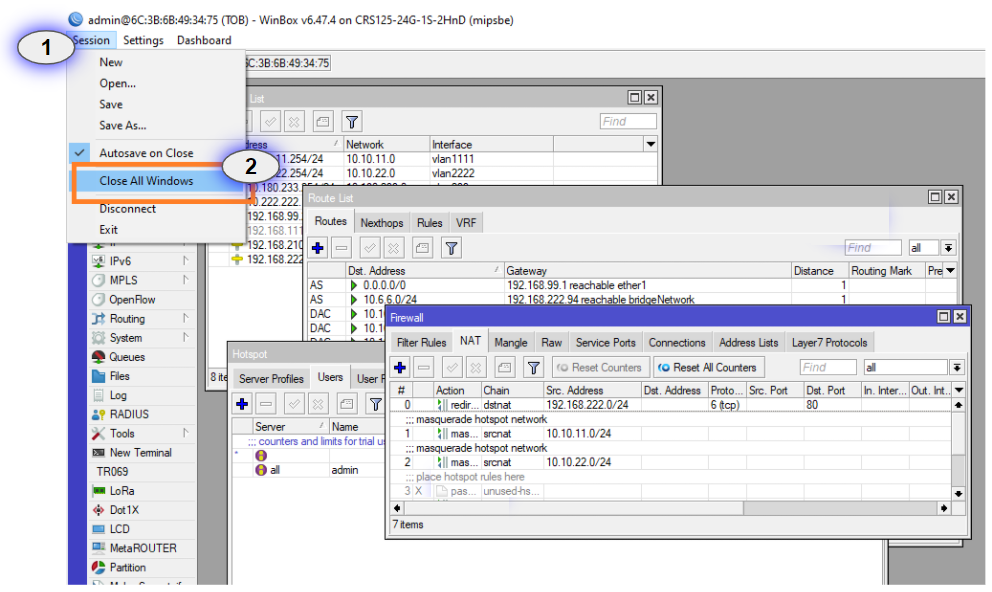Expand the Tools submenu arrow in sidebar

[186, 433]
